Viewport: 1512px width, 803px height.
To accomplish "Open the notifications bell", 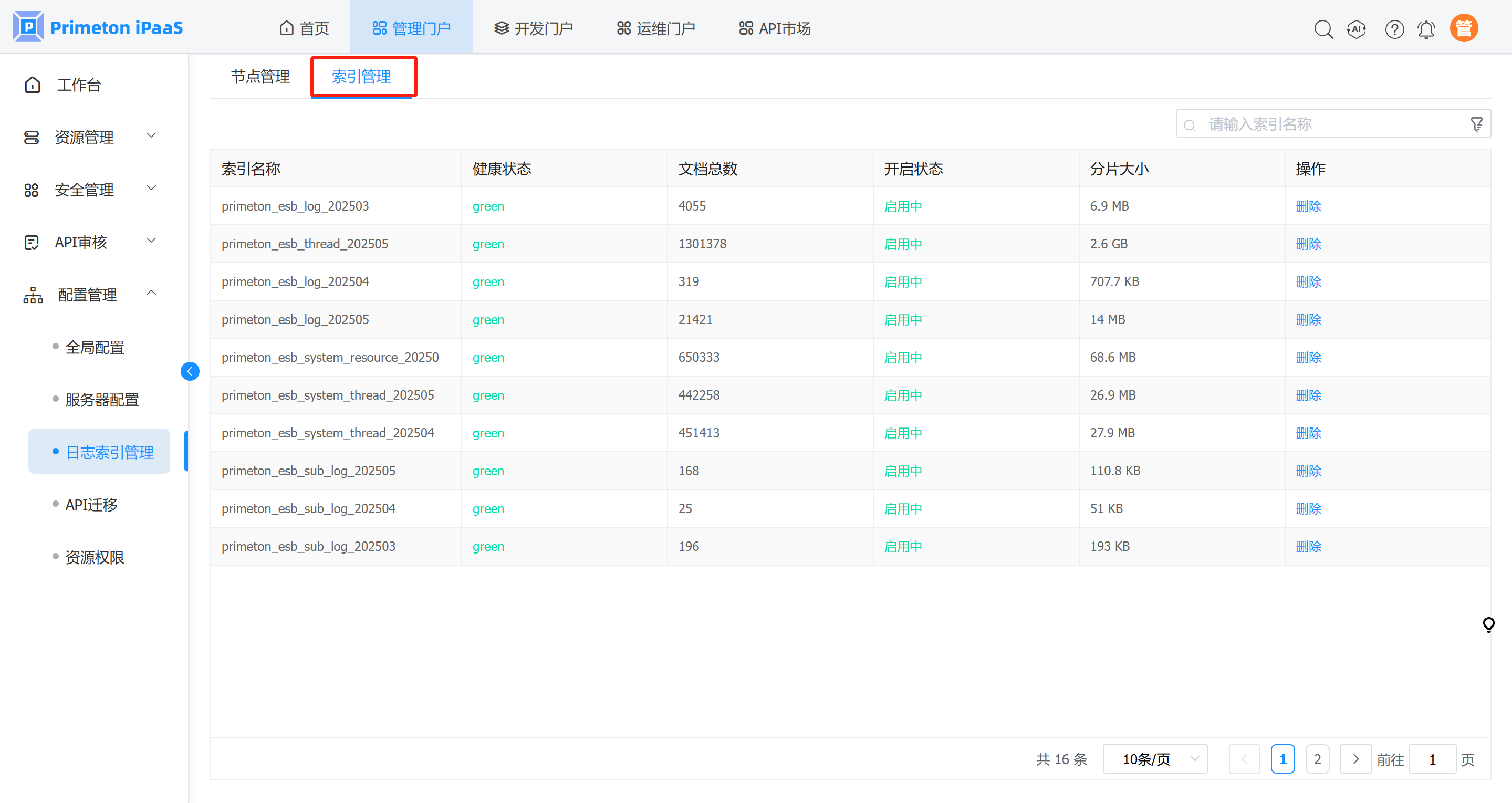I will [x=1426, y=29].
